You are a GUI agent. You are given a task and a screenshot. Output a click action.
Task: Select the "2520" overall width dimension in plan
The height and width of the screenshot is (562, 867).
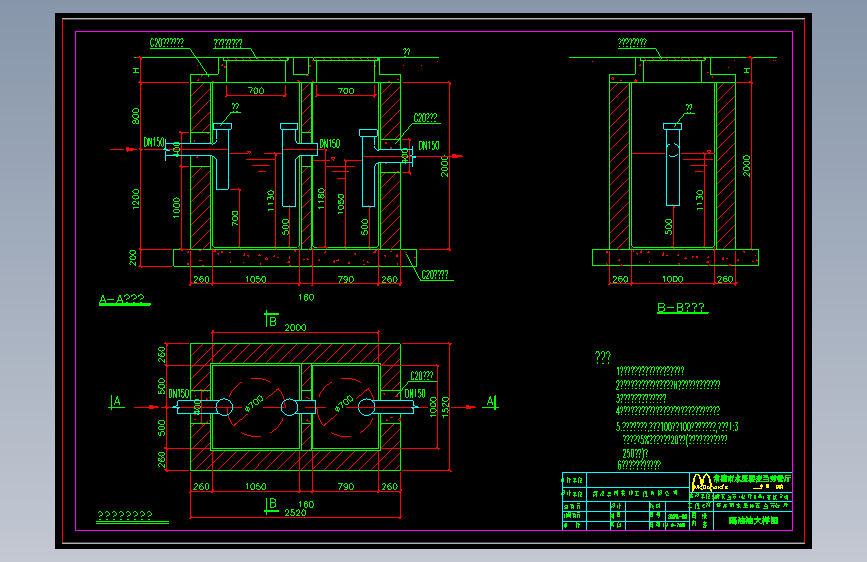295,513
